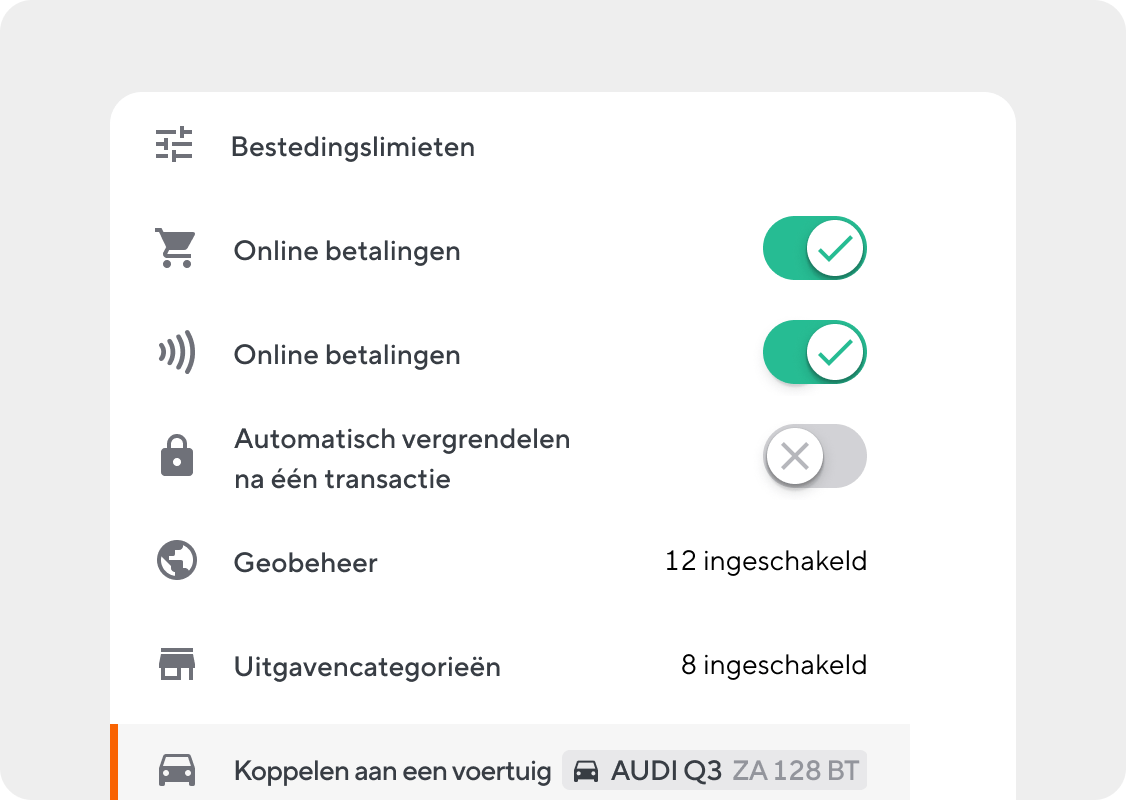Toggle Online betalingen switch next to cart icon

(x=814, y=248)
